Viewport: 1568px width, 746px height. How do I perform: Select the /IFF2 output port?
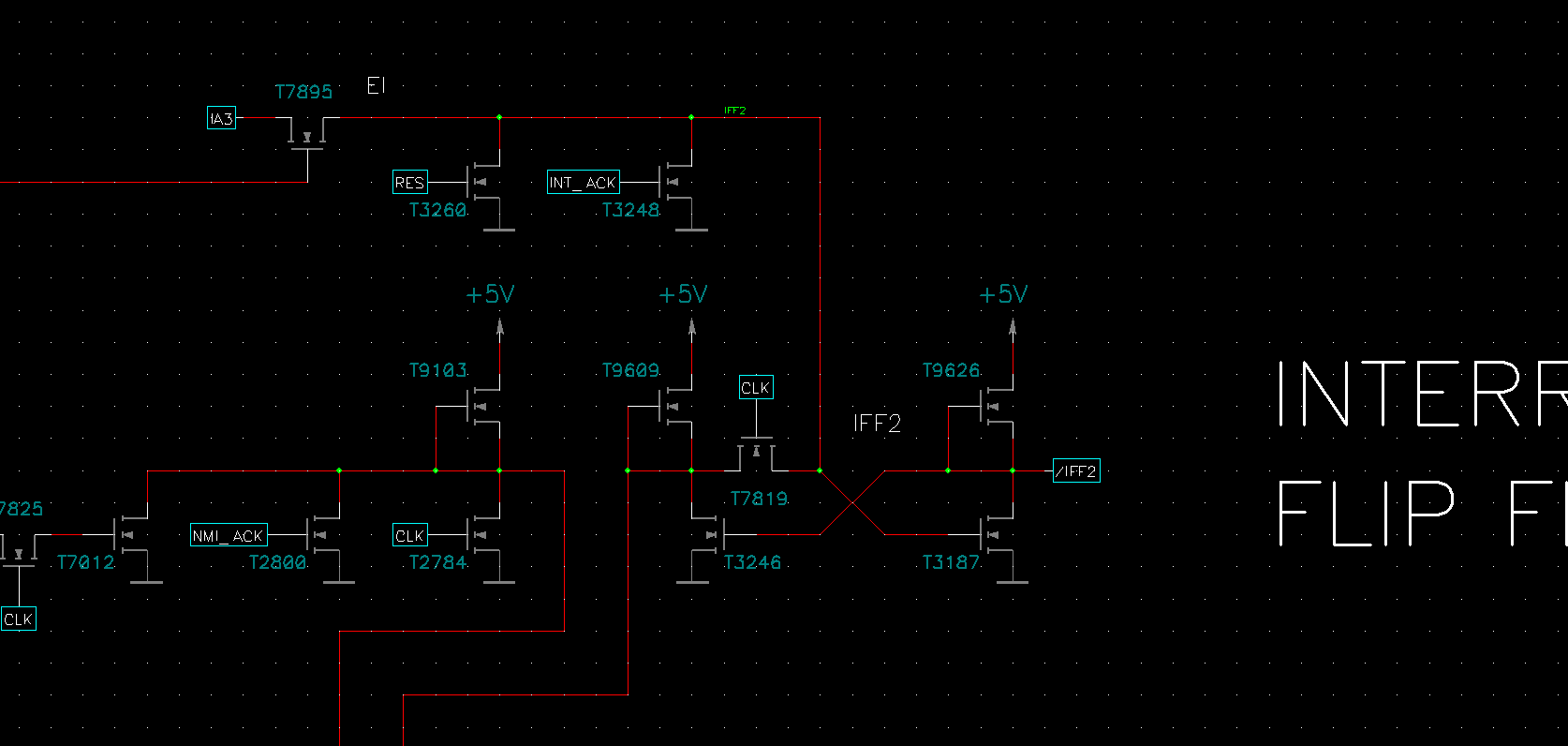pos(1076,470)
